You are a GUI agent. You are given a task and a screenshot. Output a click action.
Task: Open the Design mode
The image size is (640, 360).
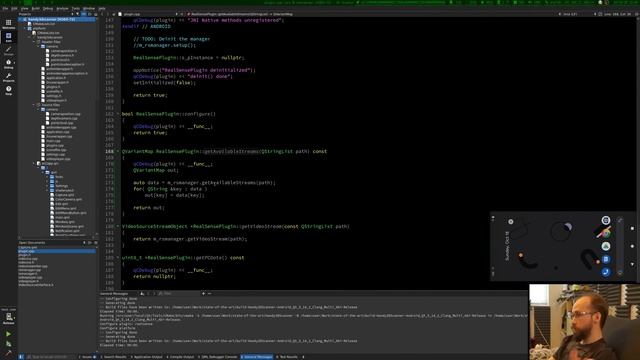(8, 51)
